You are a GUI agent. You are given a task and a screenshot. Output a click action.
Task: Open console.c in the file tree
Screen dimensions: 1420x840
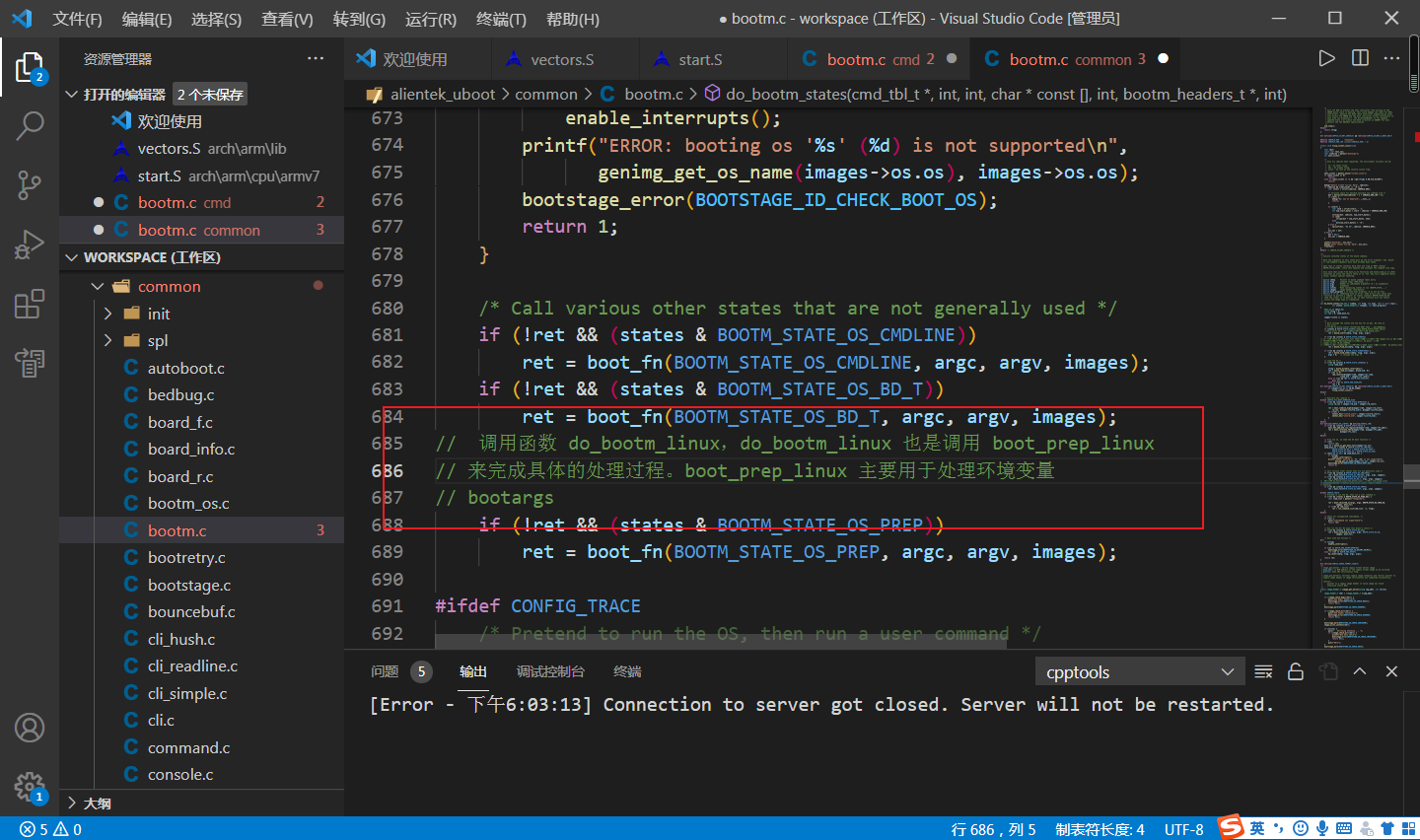pos(180,775)
